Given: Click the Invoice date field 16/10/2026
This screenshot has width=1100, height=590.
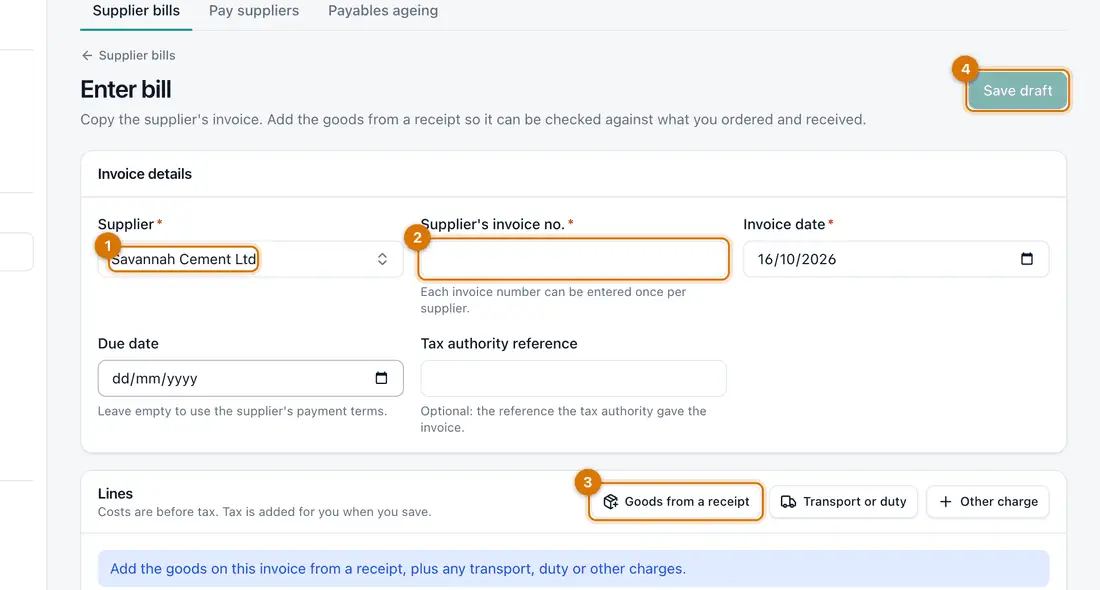Looking at the screenshot, I should pyautogui.click(x=896, y=259).
